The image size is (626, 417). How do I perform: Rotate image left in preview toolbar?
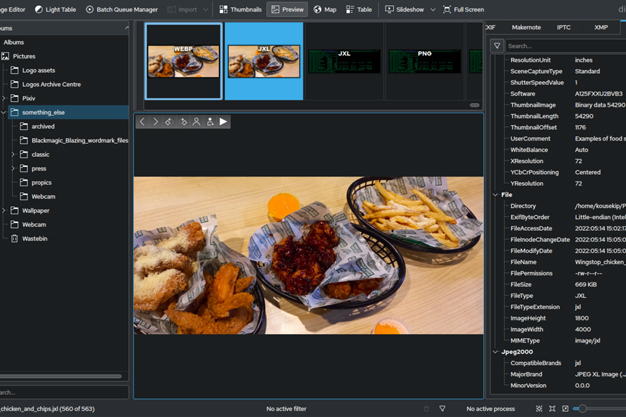click(169, 122)
